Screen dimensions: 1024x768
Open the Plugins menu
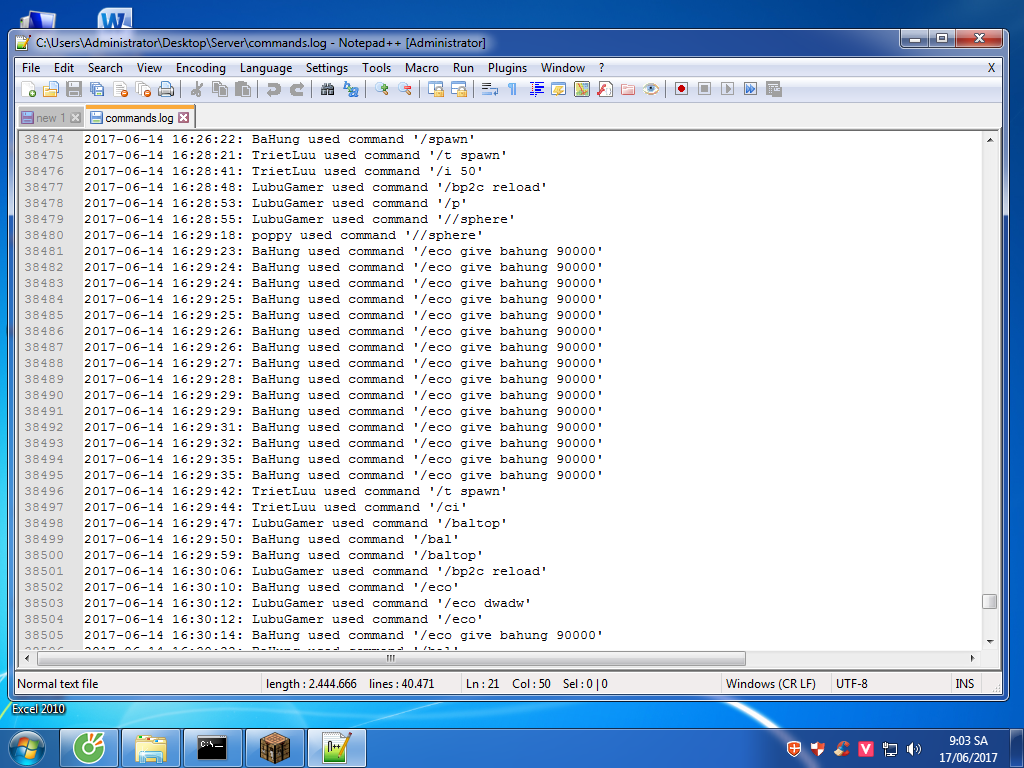[x=507, y=68]
